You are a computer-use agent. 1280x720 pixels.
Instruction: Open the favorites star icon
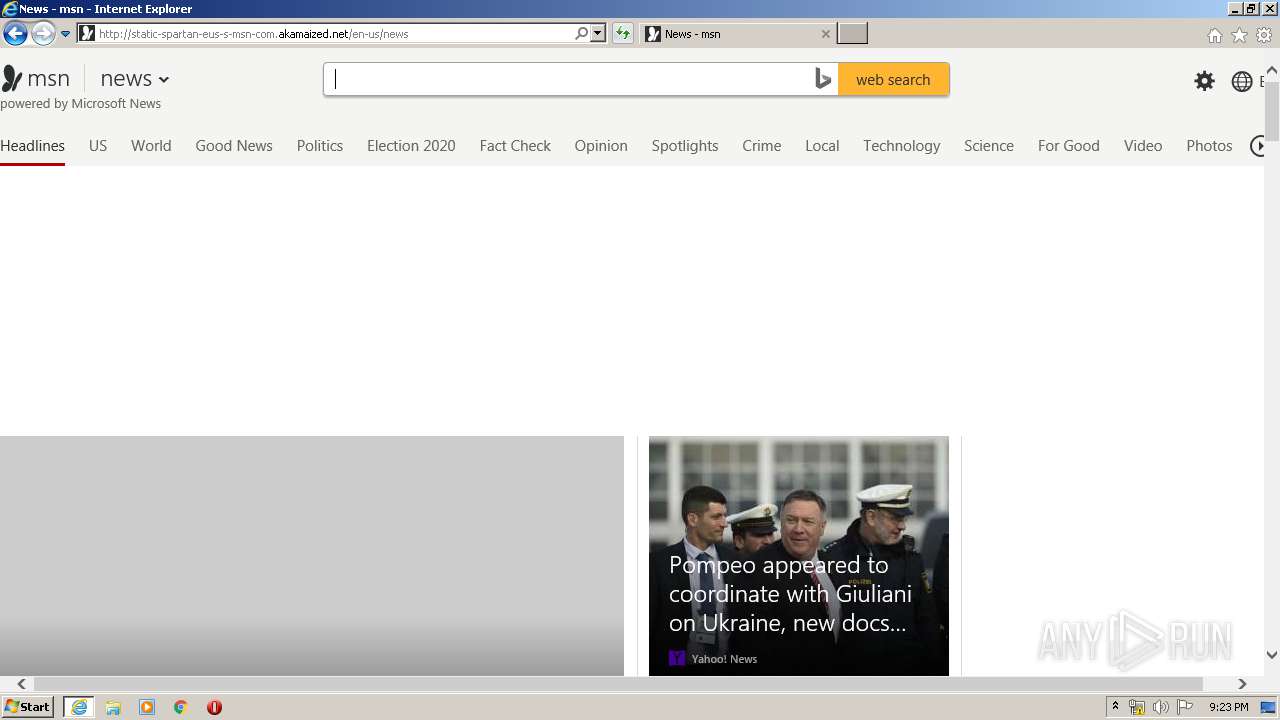(1239, 35)
